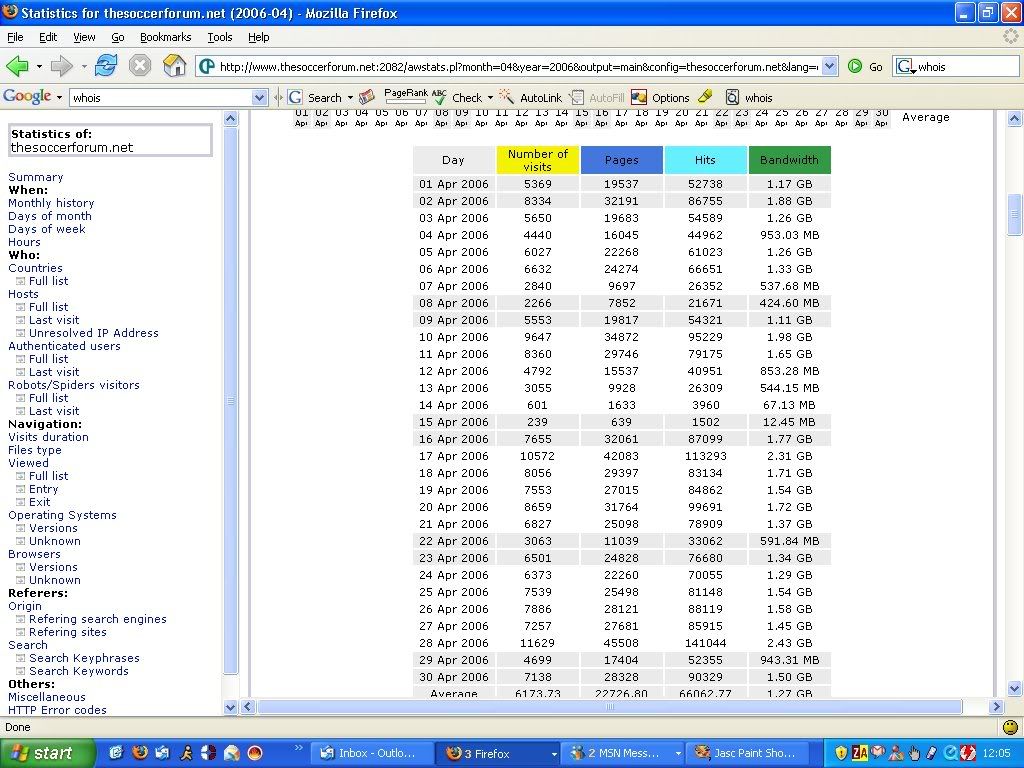View Refering search engines report

[97, 619]
